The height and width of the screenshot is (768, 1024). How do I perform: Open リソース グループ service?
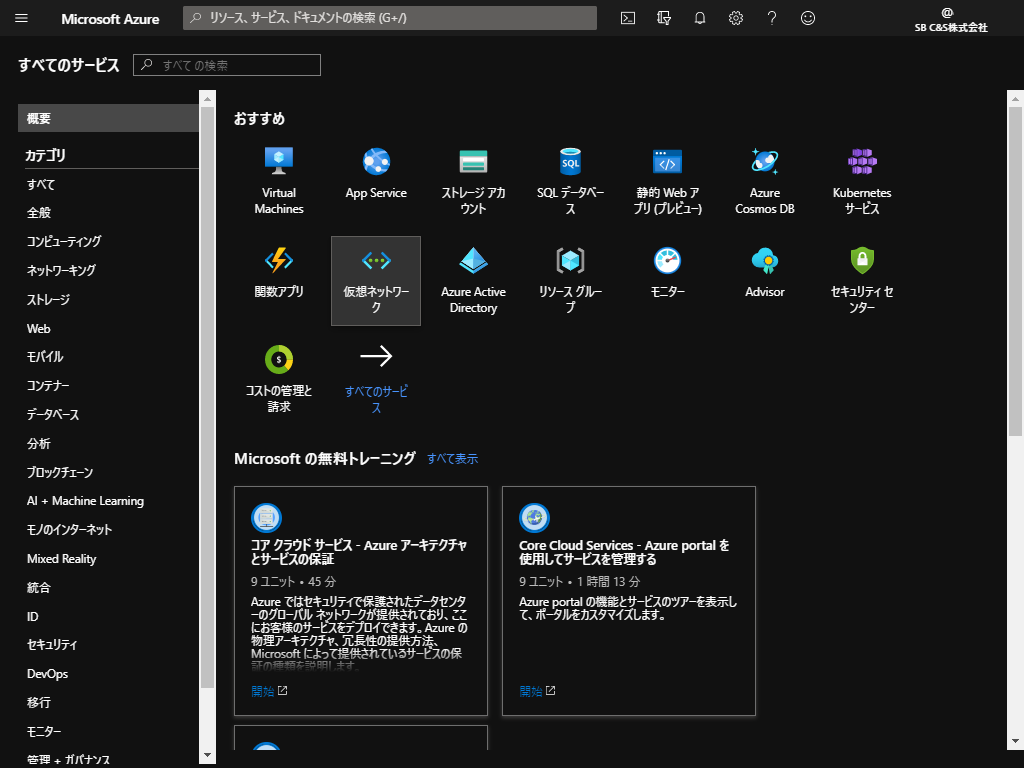click(570, 281)
